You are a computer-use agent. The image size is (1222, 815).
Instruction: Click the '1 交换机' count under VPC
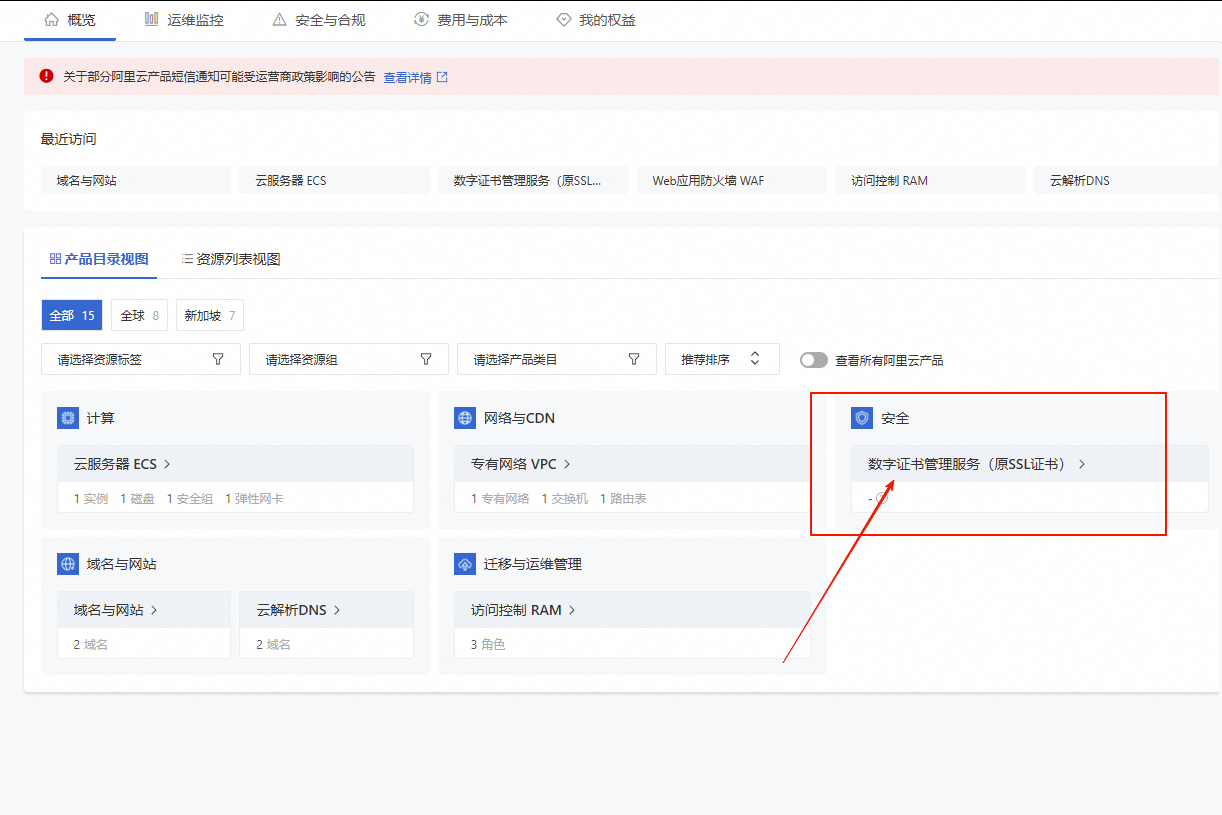point(565,498)
